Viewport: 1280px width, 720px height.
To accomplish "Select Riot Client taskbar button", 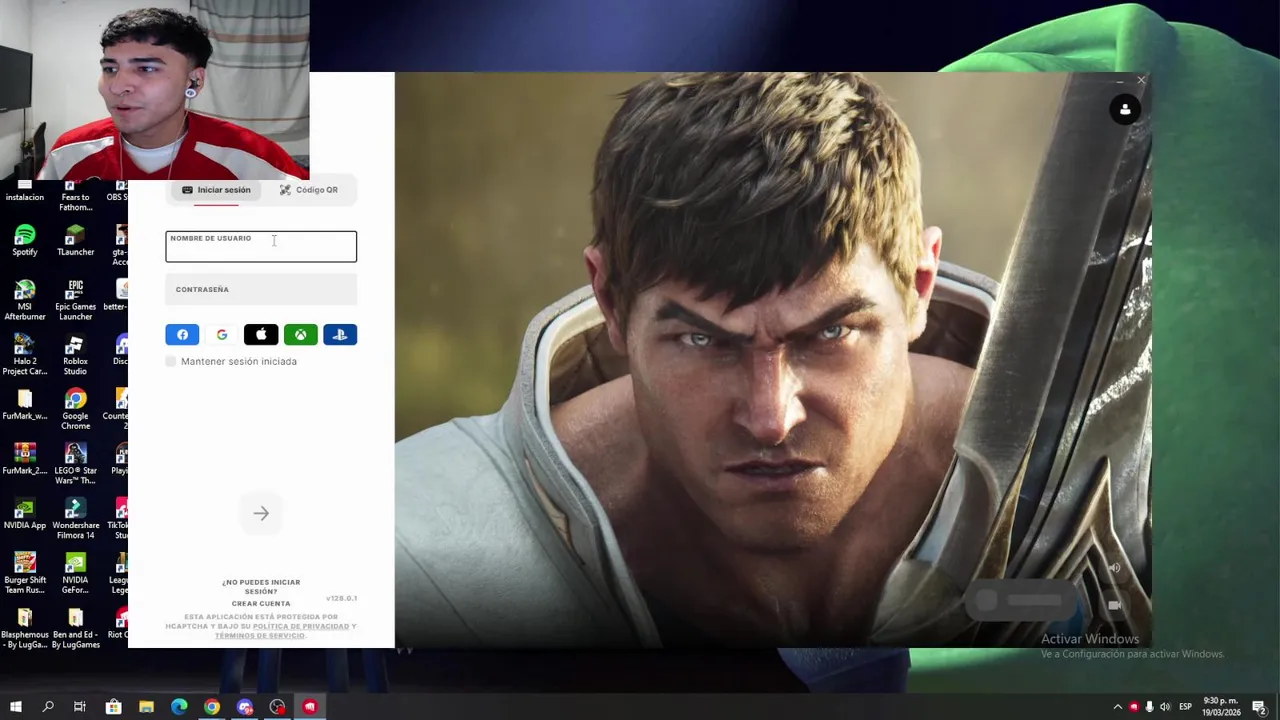I will 310,707.
